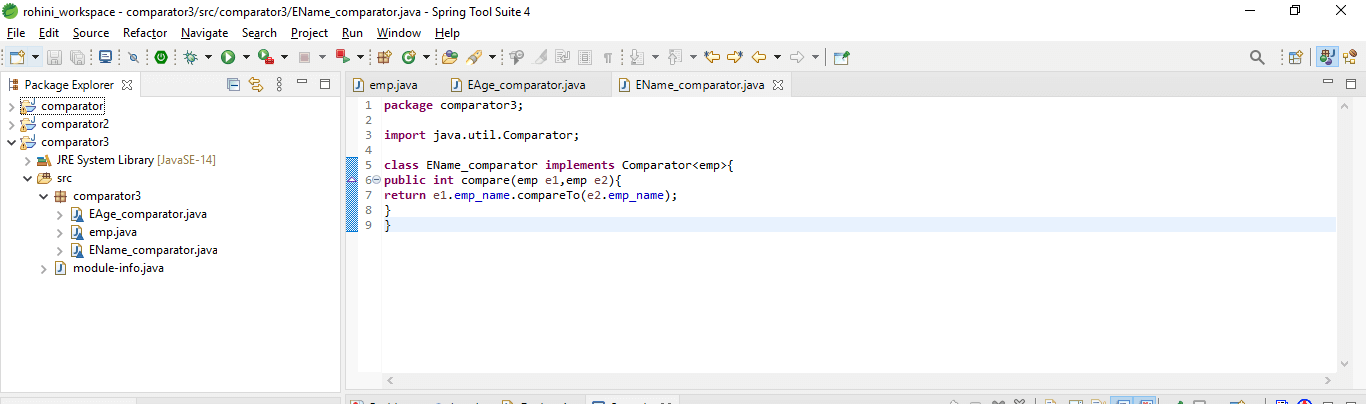Click the Relaunch red-green icon
This screenshot has height=404, width=1366.
point(342,57)
